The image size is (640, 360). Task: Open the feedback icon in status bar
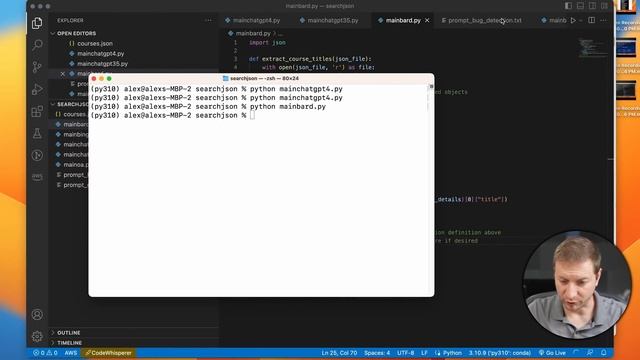[x=590, y=353]
